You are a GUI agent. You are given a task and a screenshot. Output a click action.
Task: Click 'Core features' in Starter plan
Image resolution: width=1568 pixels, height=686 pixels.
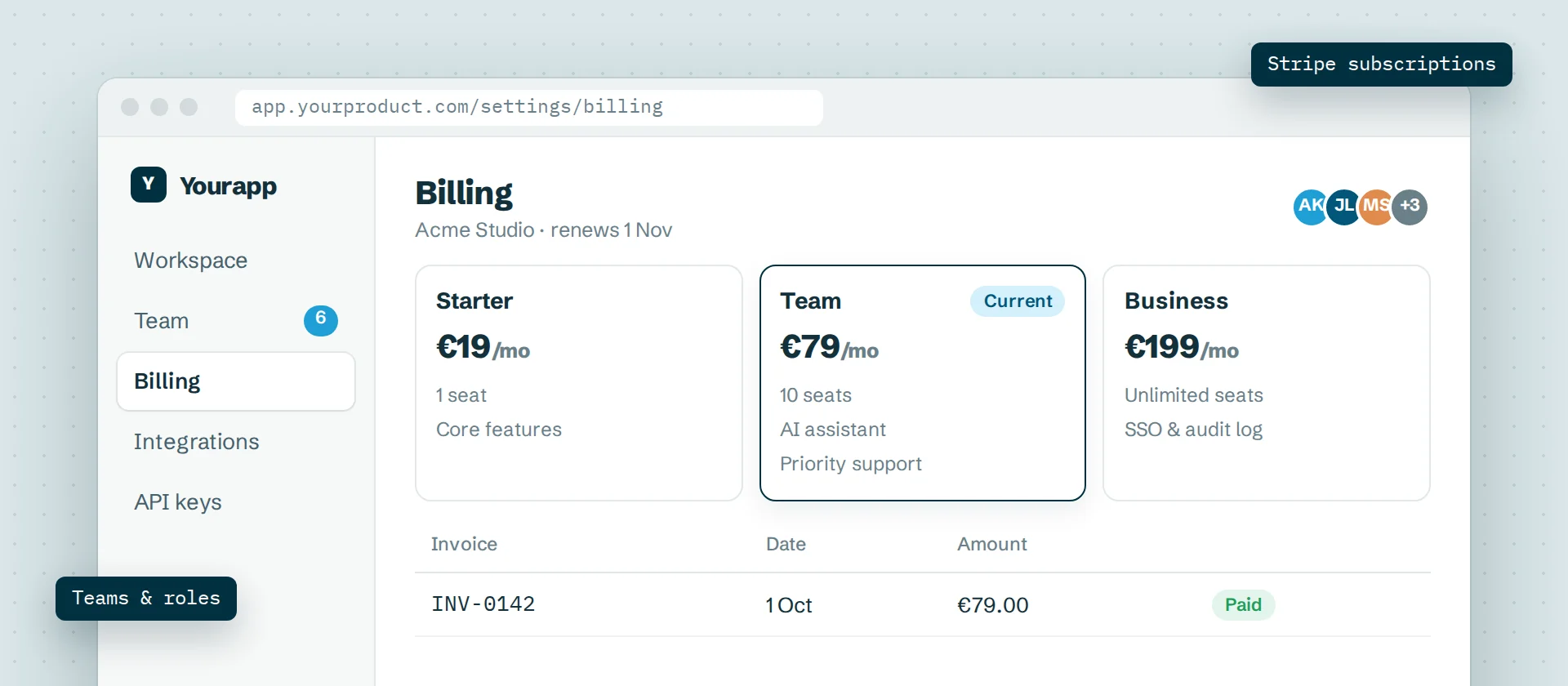tap(499, 430)
